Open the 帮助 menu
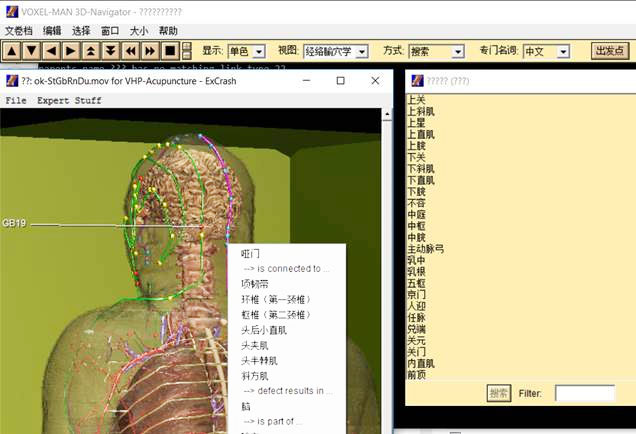Screen dimensions: 636x434 [x=168, y=31]
